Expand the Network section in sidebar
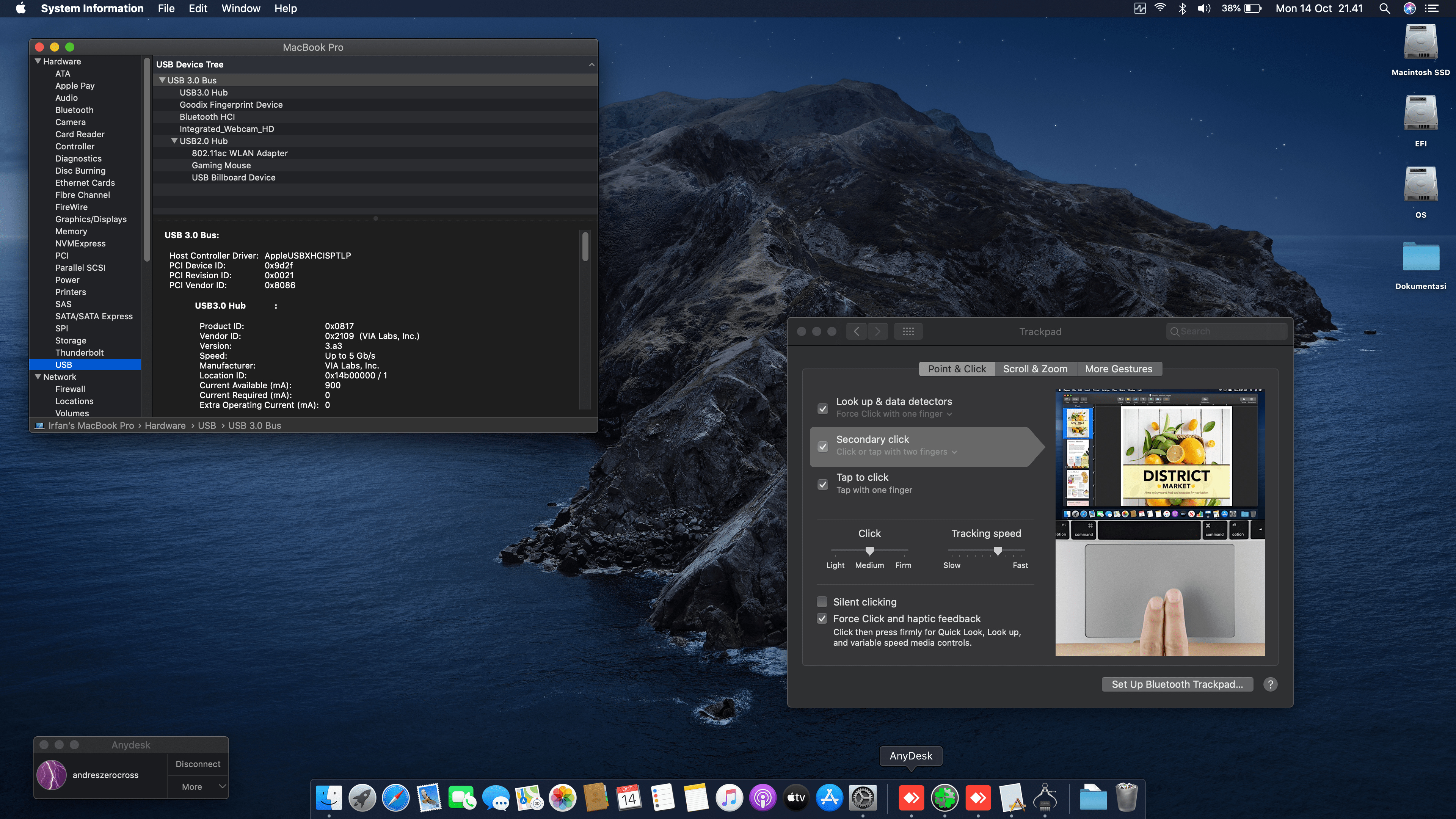Viewport: 1456px width, 819px height. click(38, 377)
